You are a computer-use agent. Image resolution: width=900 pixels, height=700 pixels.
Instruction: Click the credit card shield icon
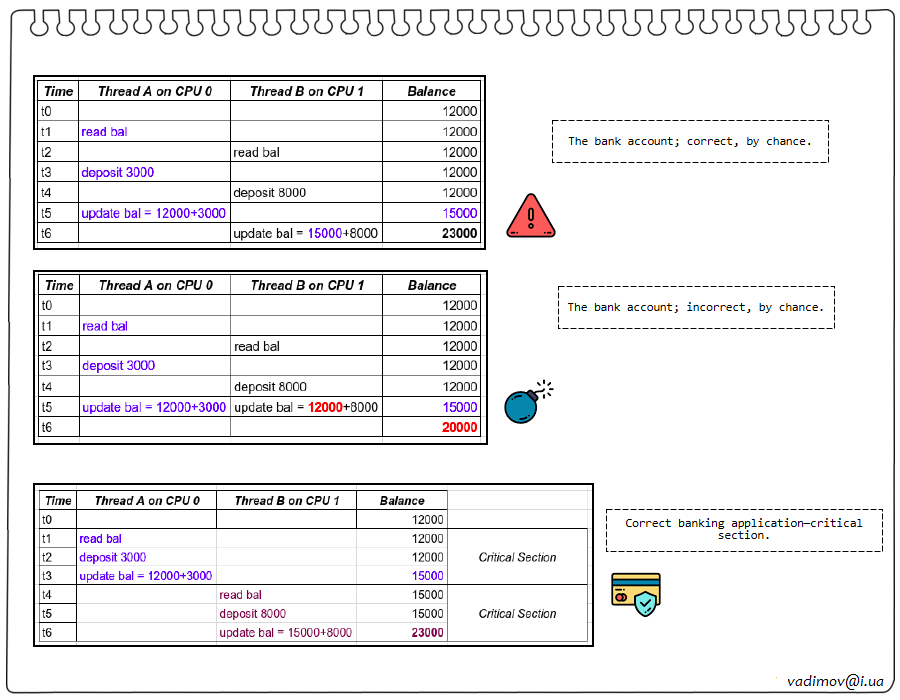[636, 594]
